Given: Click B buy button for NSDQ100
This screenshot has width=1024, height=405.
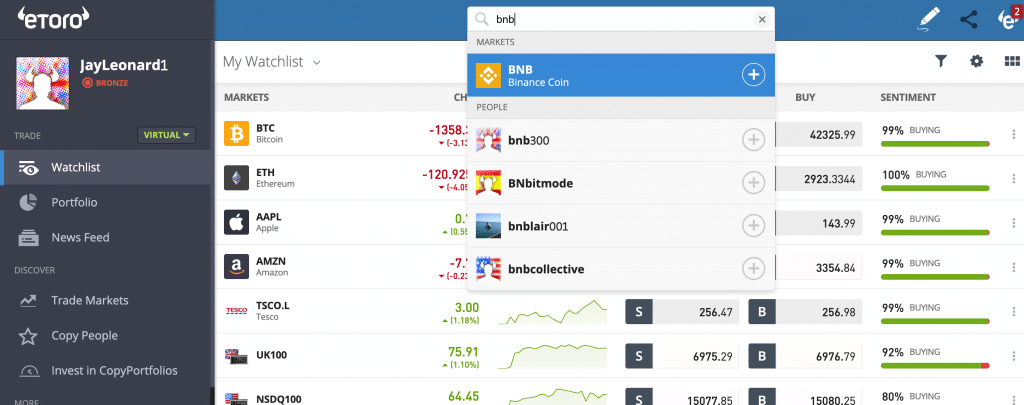Looking at the screenshot, I should (761, 397).
